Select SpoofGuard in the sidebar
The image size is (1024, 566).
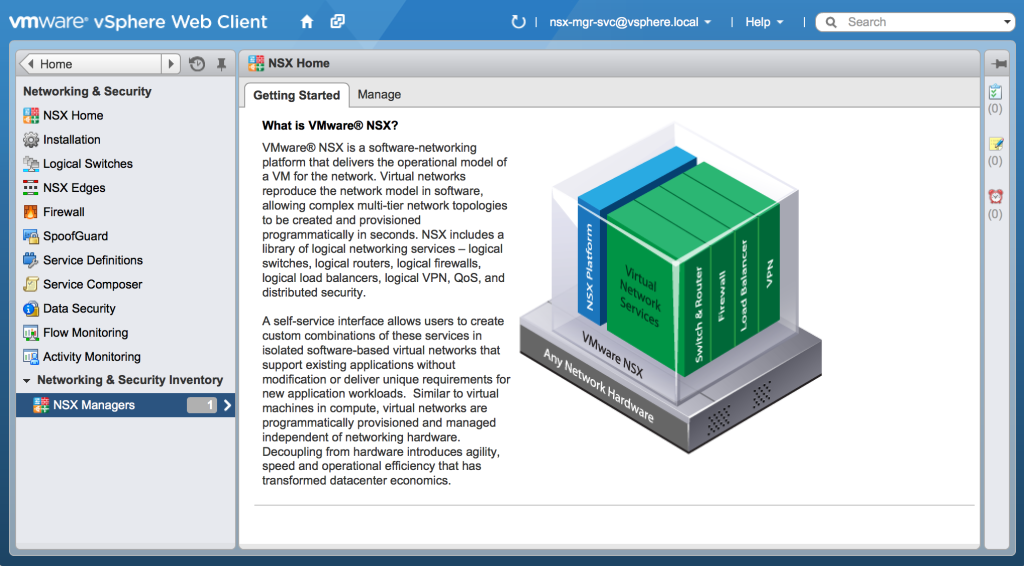click(x=75, y=236)
